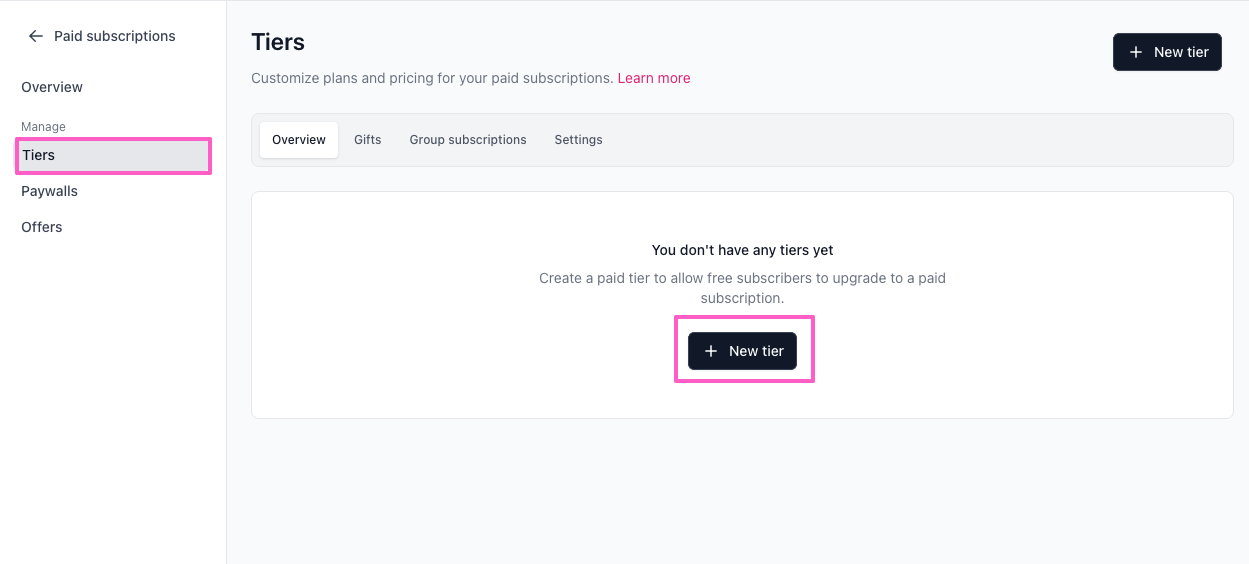Click the Manage section label in the sidebar
Image resolution: width=1249 pixels, height=564 pixels.
coord(43,127)
